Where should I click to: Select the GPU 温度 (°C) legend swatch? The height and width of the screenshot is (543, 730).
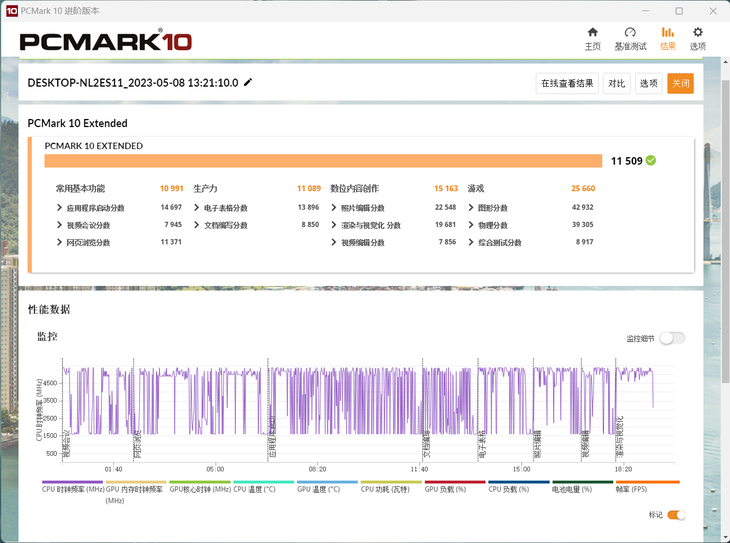tap(327, 482)
